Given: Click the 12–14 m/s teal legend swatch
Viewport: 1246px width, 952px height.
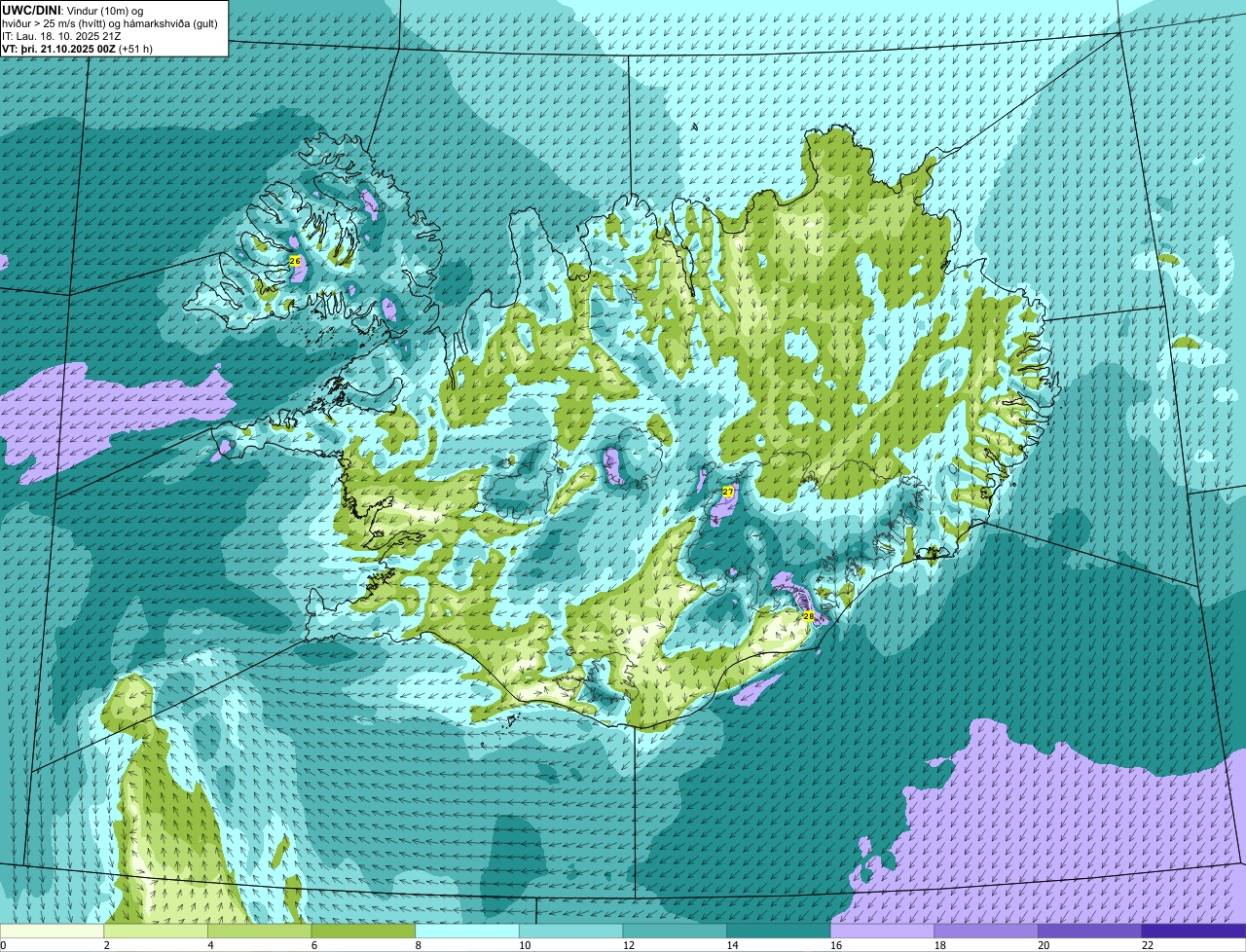Looking at the screenshot, I should [675, 931].
